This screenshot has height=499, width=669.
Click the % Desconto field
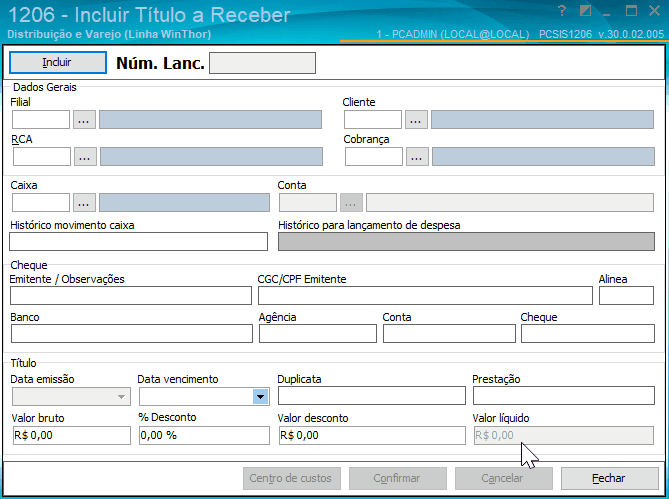[204, 435]
